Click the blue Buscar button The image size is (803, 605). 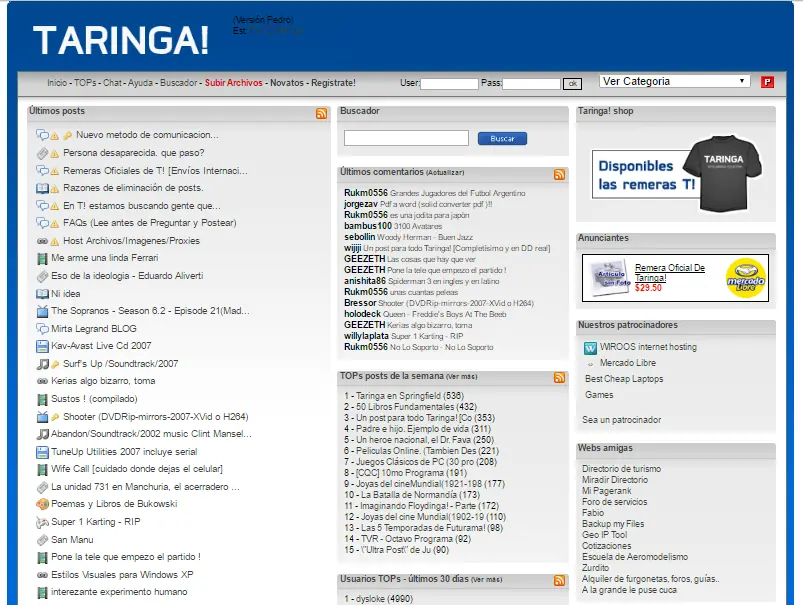(x=502, y=138)
